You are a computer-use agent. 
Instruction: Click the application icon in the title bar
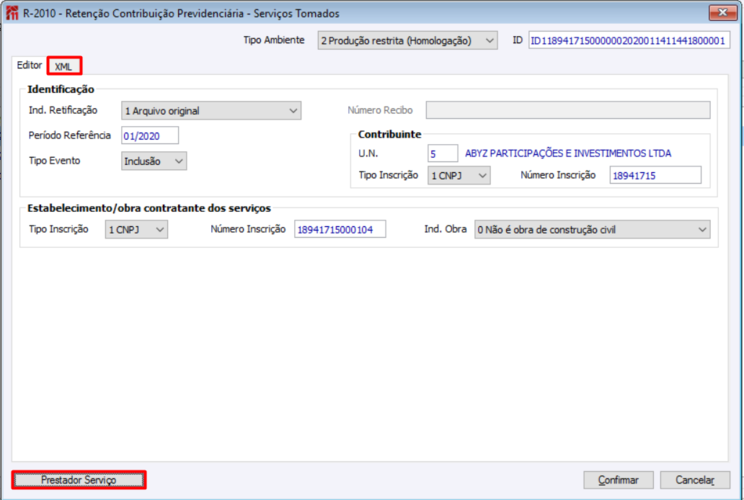coord(11,13)
